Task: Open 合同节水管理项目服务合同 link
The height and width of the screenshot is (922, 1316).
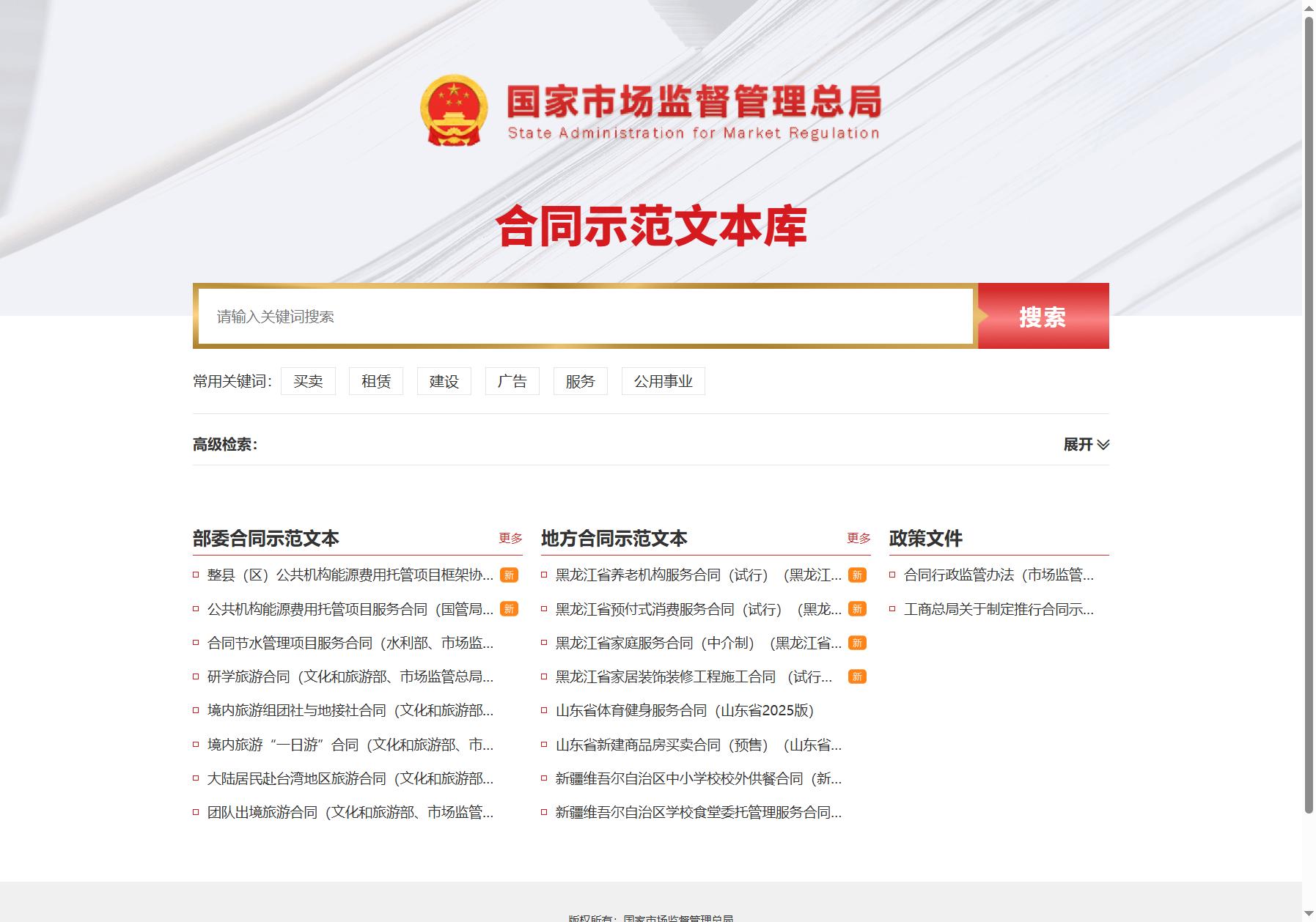Action: point(350,643)
